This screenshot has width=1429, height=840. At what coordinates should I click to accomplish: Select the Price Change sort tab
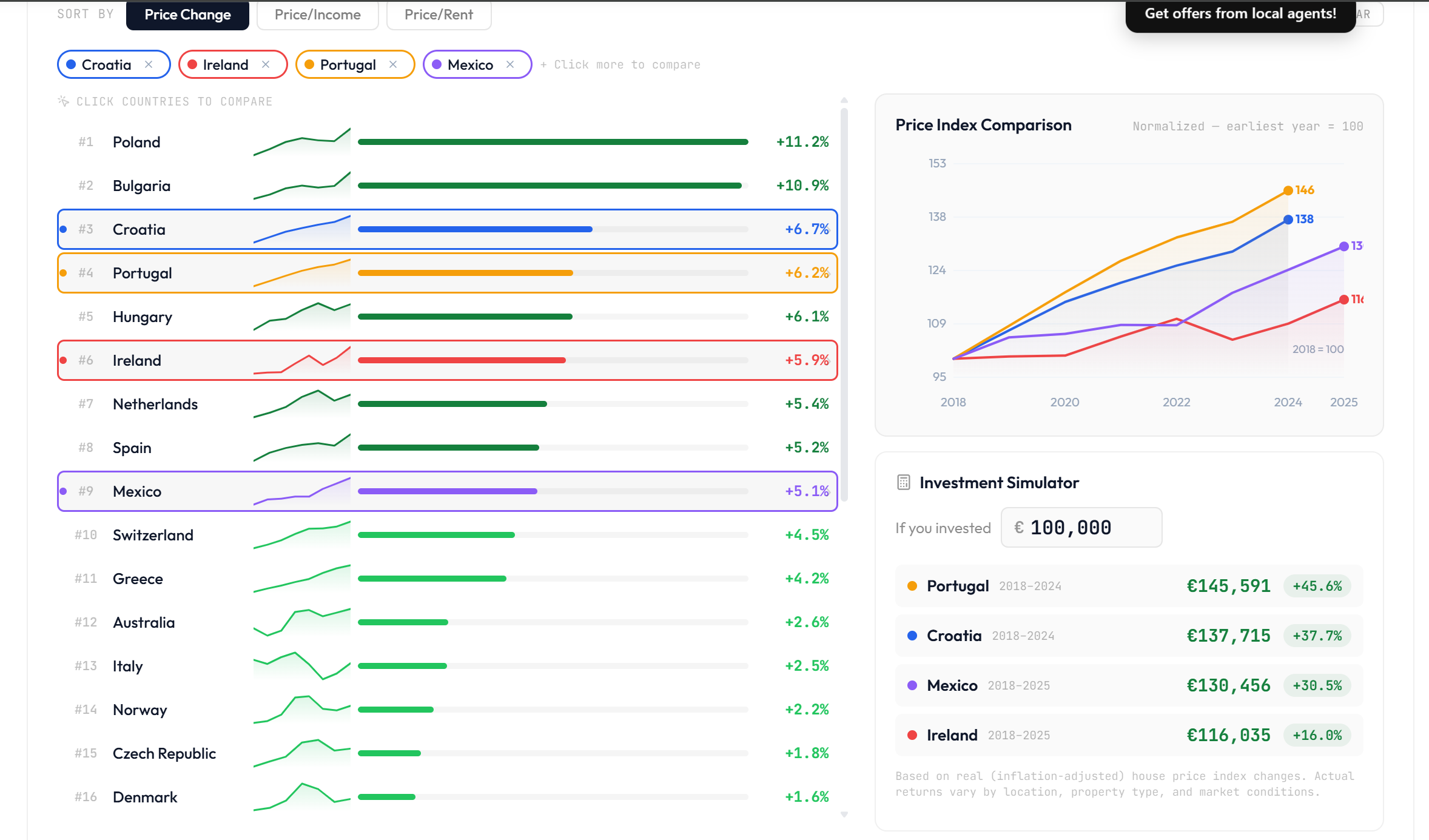[x=187, y=15]
